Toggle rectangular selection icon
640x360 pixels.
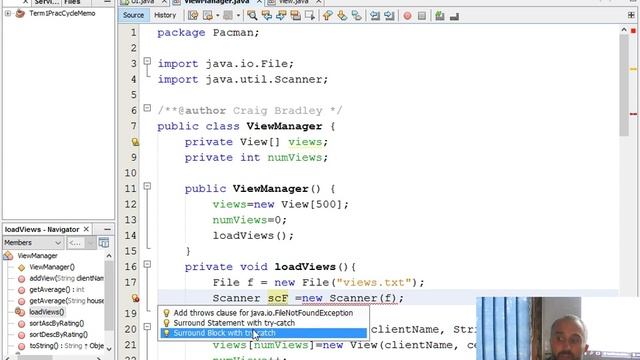(310, 16)
